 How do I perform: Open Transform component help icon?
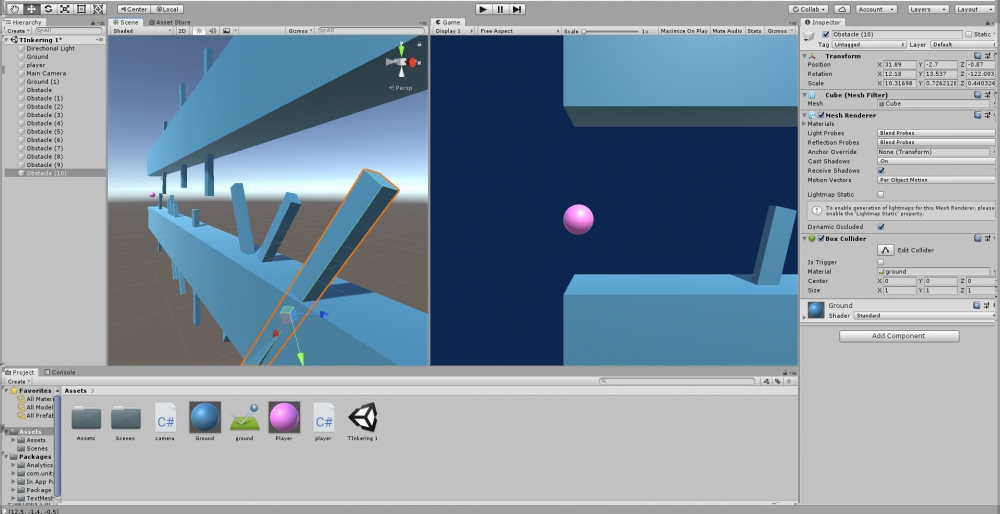pos(978,56)
